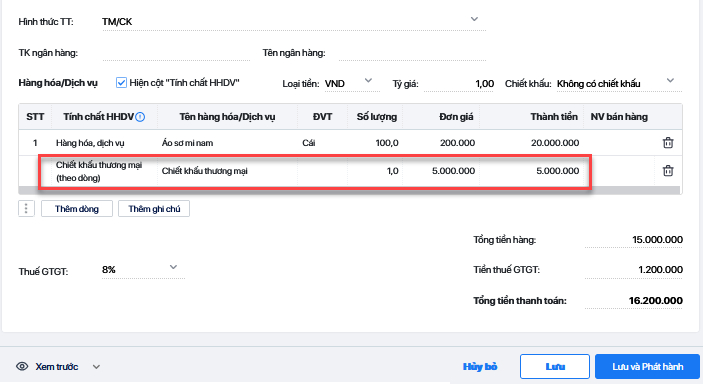Open the Tính chất HHDV info icon

140,117
